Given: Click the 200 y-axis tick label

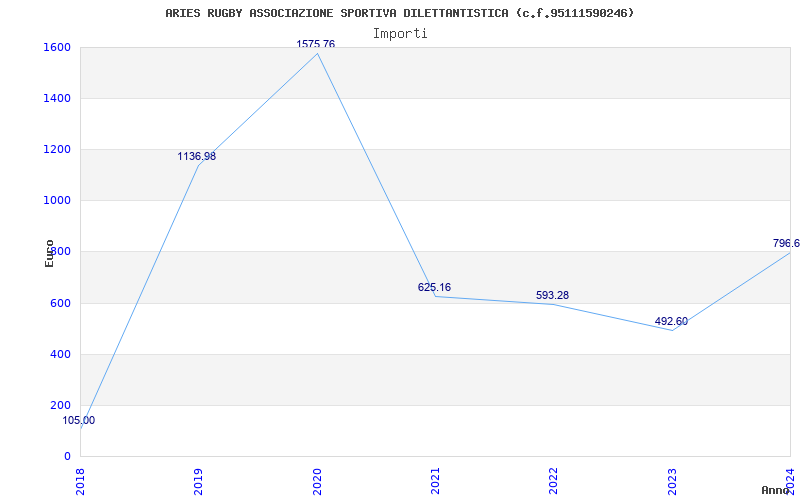Looking at the screenshot, I should pyautogui.click(x=59, y=406).
